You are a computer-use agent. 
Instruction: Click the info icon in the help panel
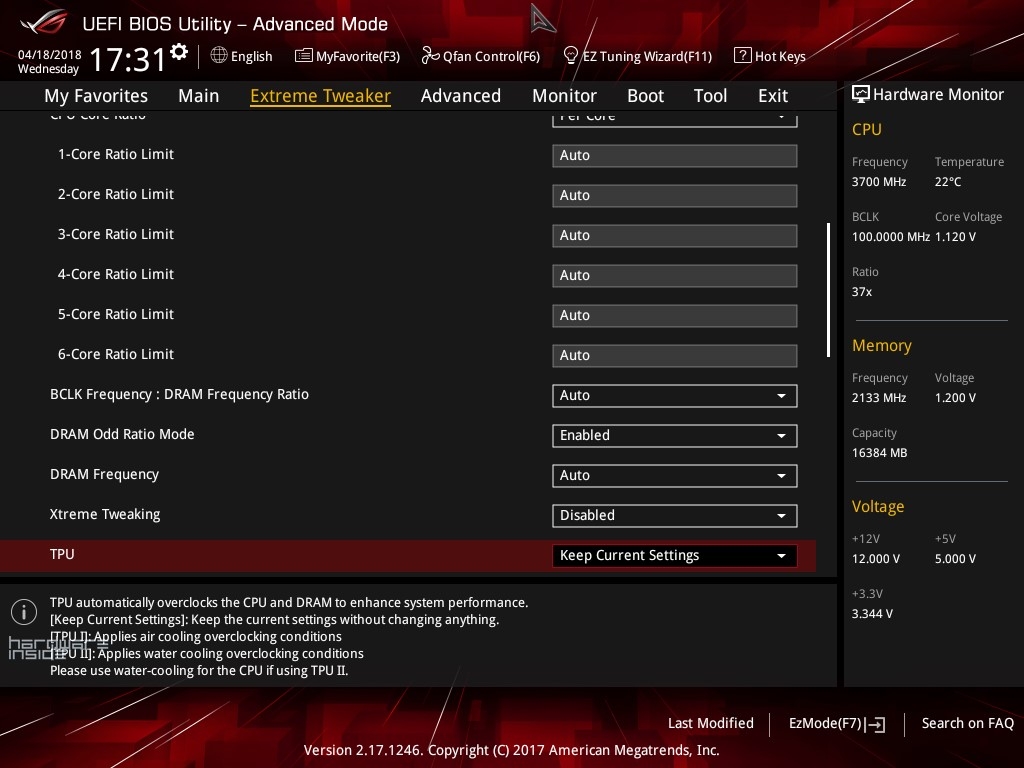(23, 612)
